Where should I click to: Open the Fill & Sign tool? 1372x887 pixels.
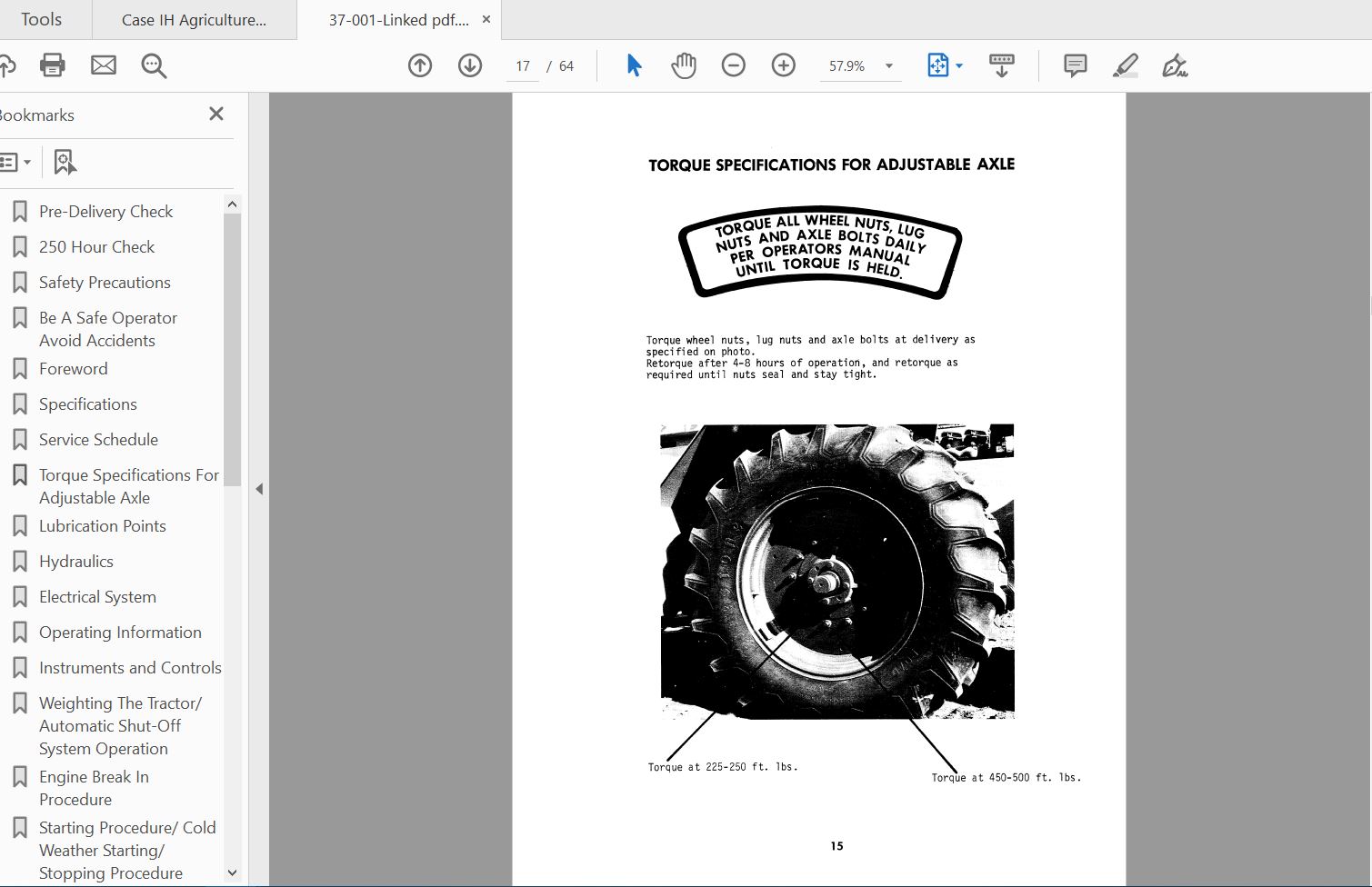(1174, 65)
